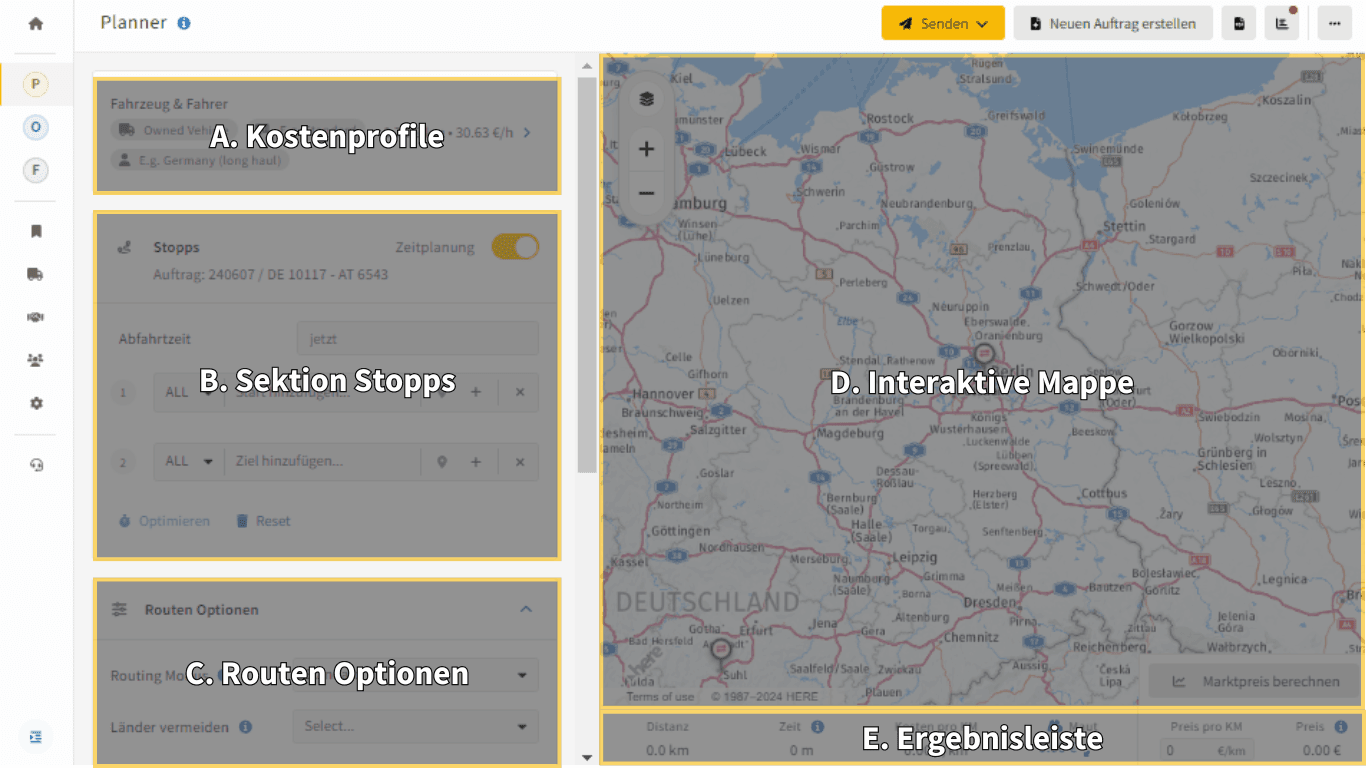This screenshot has height=768, width=1366.
Task: Open the team users icon in sidebar
Action: pos(36,360)
